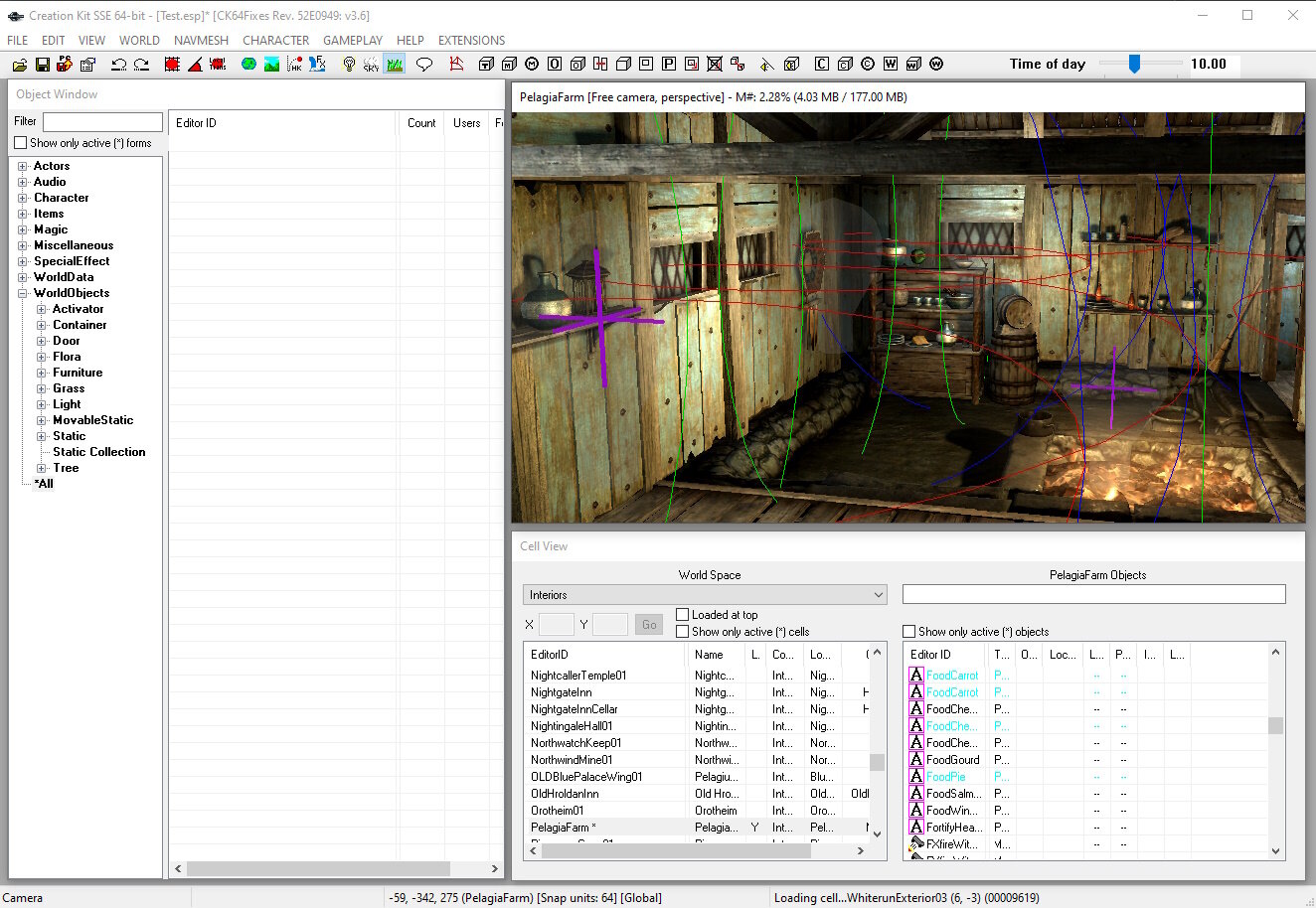Save the plugin with the floppy disk icon
The image size is (1316, 908).
pos(42,65)
